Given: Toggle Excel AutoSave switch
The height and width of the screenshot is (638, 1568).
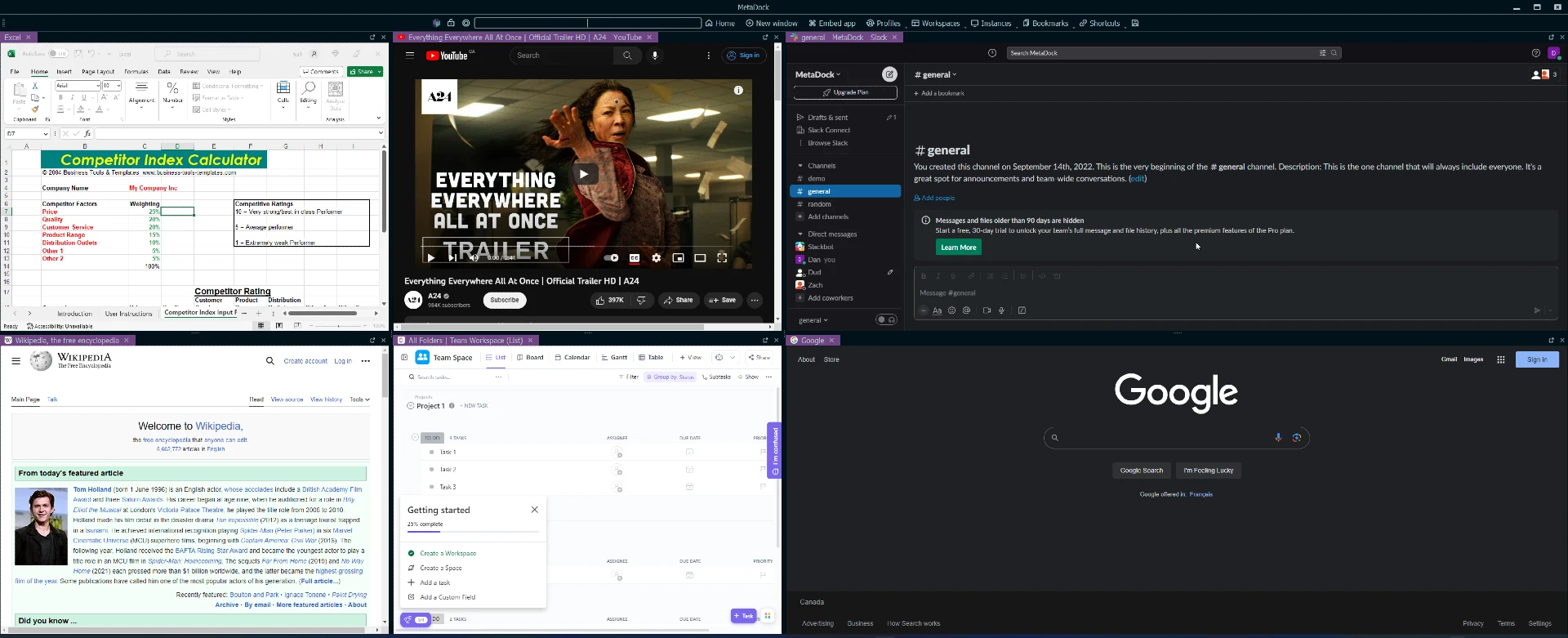Looking at the screenshot, I should [x=56, y=54].
